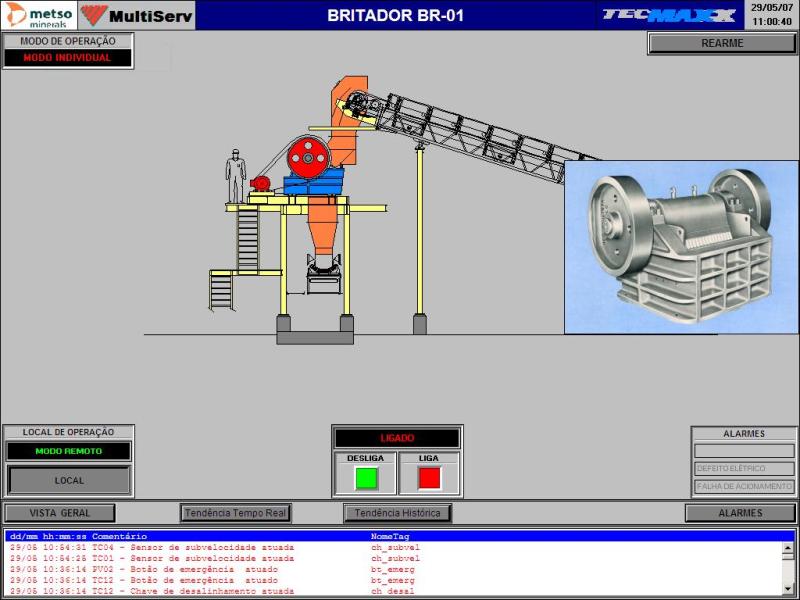Click the MODO DE OPERAÇÃO label
The image size is (800, 600).
68,41
